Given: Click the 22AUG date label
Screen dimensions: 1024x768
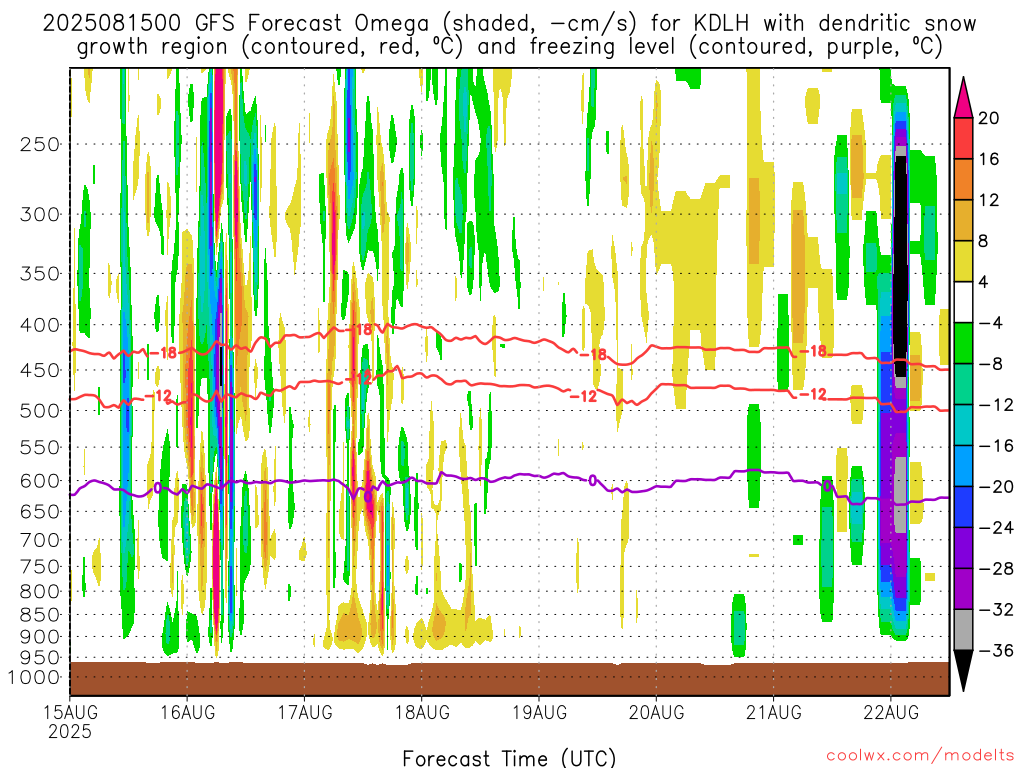Looking at the screenshot, I should [891, 712].
